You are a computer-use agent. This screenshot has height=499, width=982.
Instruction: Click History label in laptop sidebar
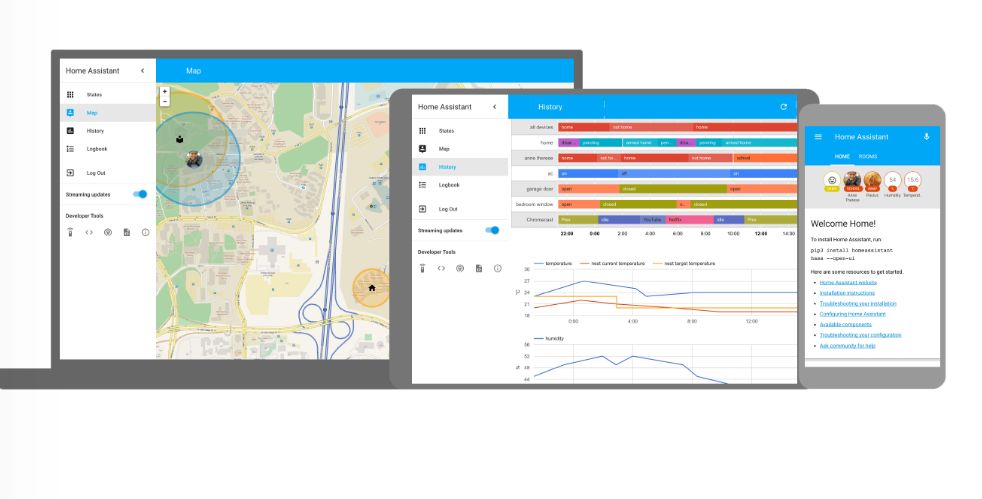[95, 131]
